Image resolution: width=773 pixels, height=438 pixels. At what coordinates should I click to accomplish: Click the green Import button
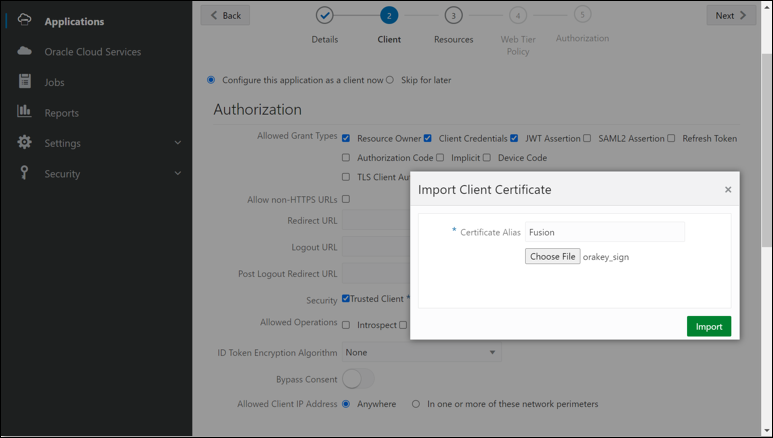pos(709,327)
